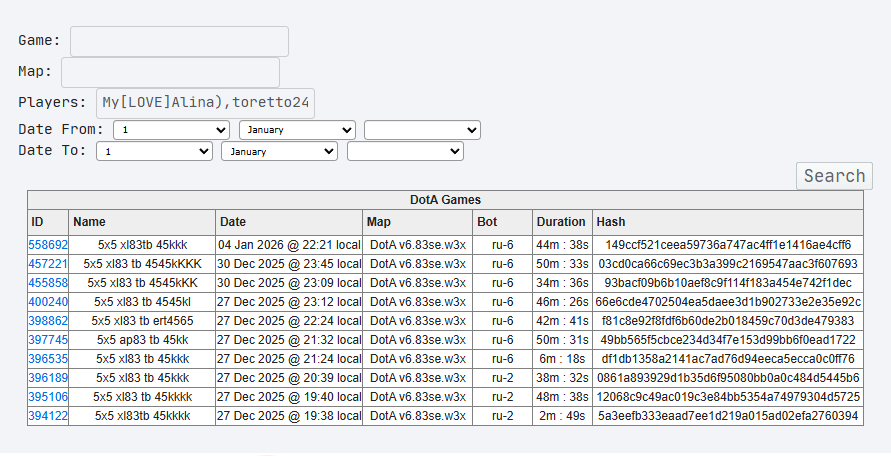Open game ID 396189 link
Screen dimensions: 891x456
[x=48, y=378]
